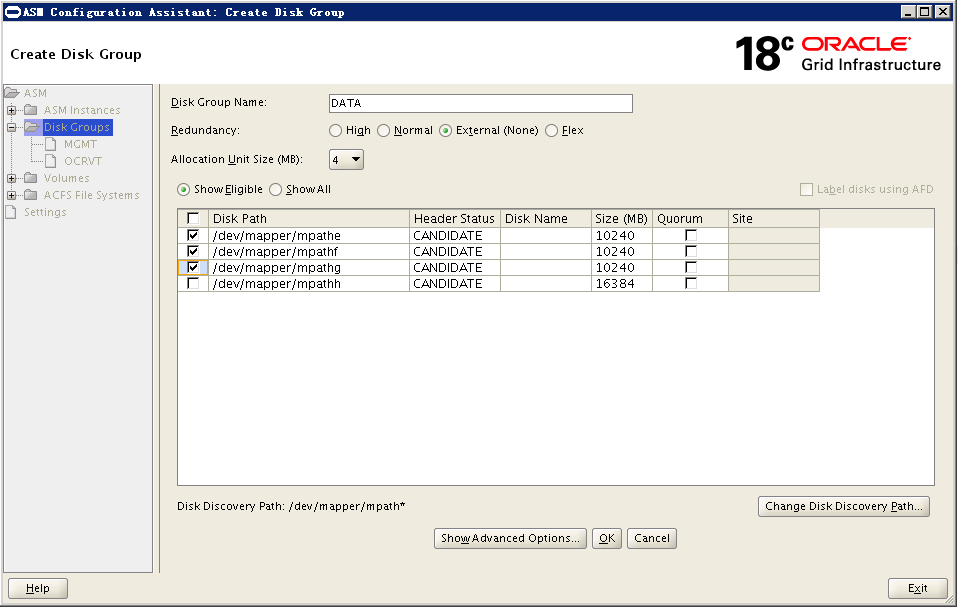Expand the ASM Instances tree node
Image resolution: width=958 pixels, height=607 pixels.
[12, 111]
